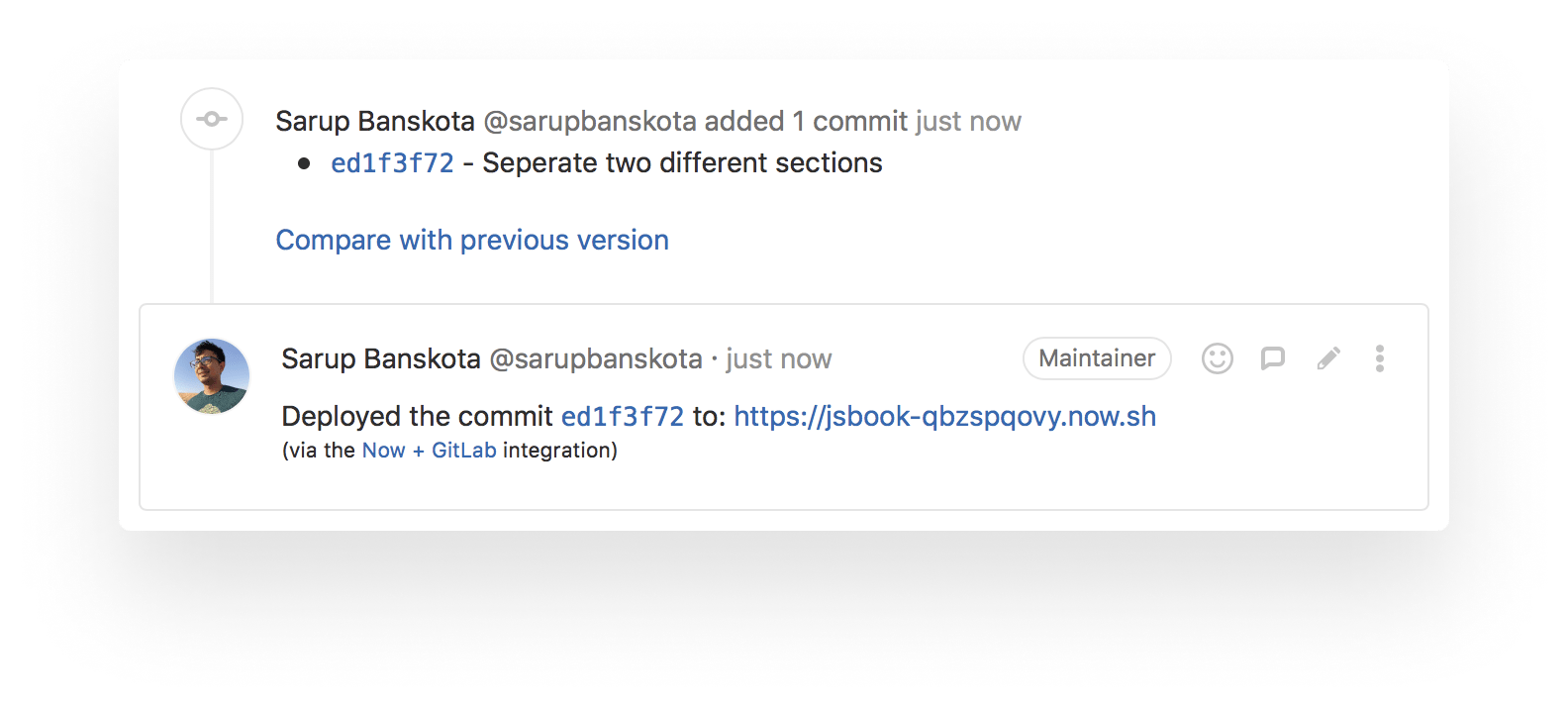Click the comment discussion icon

pos(1273,358)
